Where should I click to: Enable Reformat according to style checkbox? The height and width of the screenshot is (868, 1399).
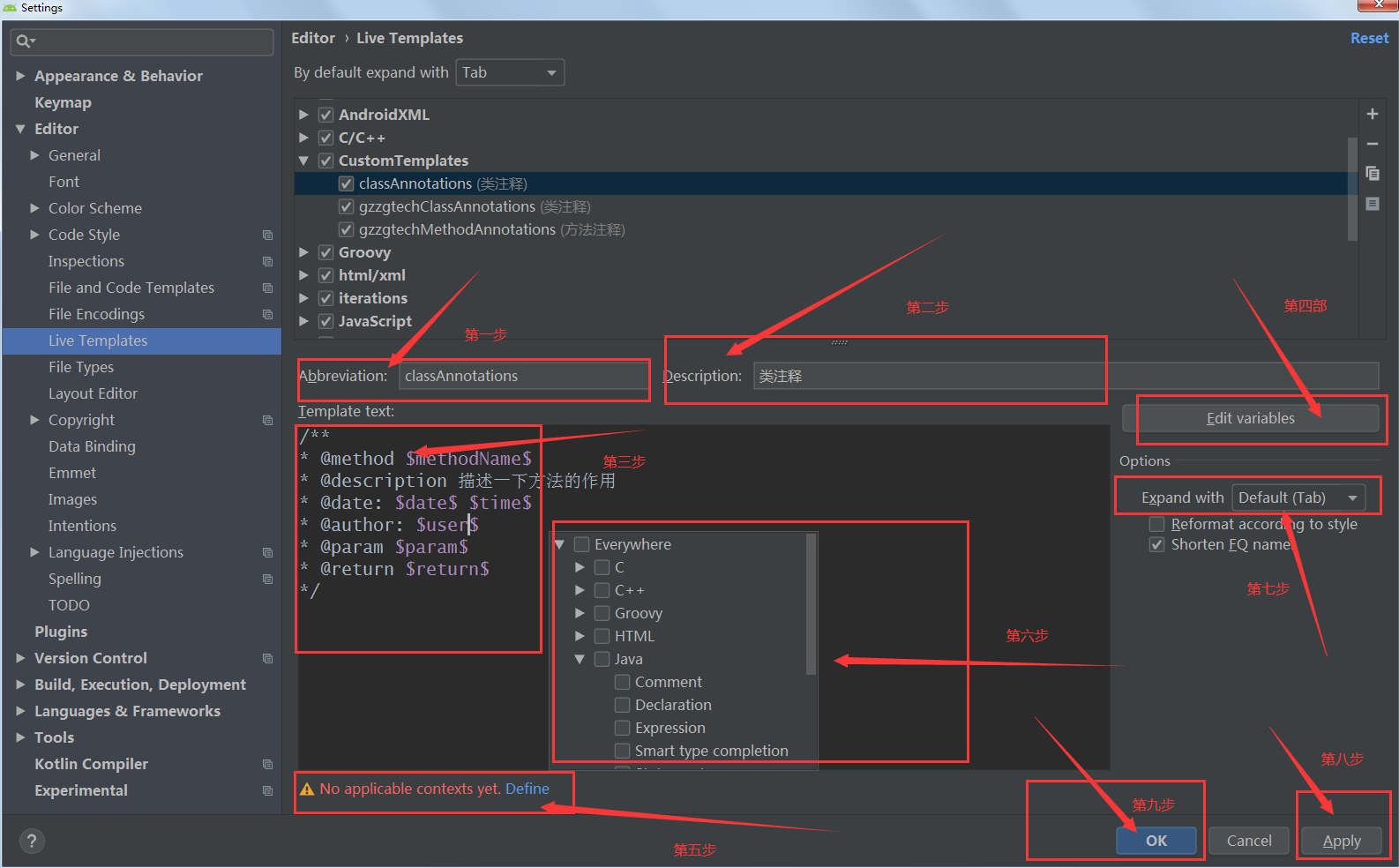[x=1156, y=524]
